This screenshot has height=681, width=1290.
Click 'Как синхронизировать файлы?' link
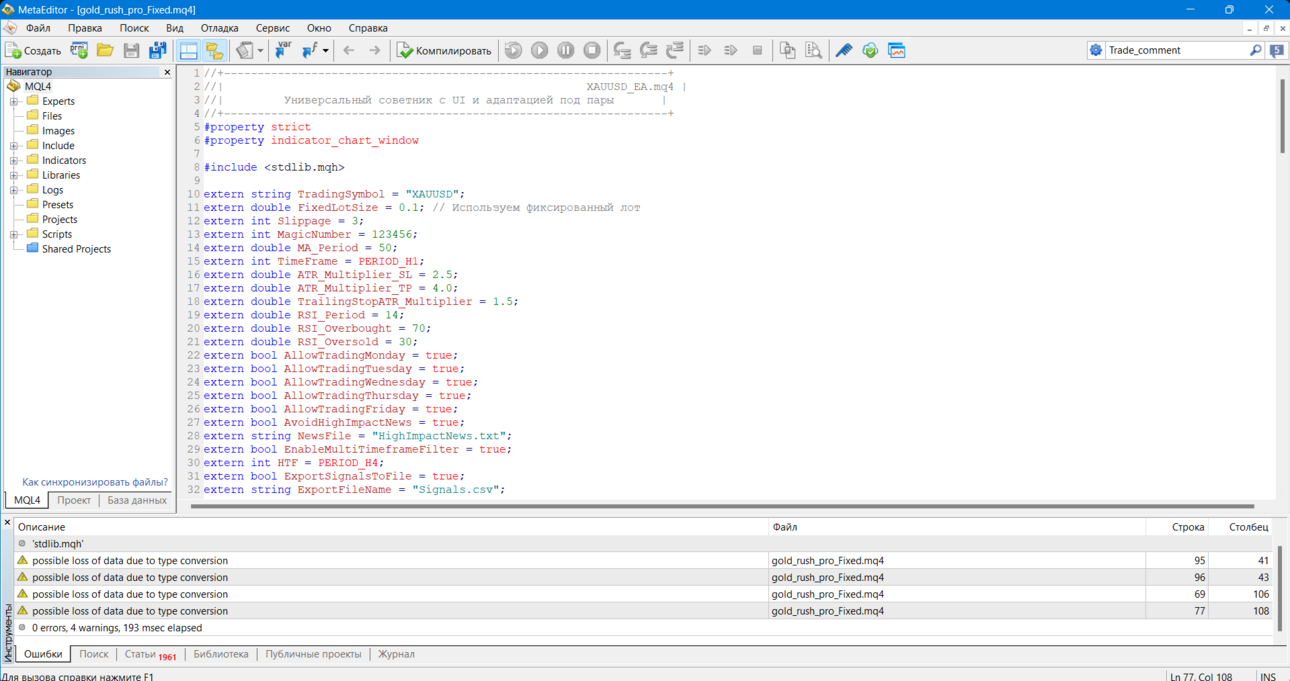pos(95,482)
